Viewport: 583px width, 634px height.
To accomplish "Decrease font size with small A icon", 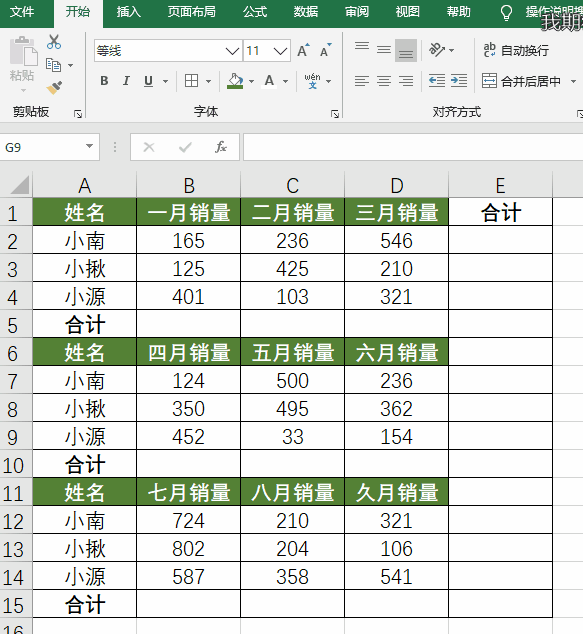I will click(x=325, y=51).
